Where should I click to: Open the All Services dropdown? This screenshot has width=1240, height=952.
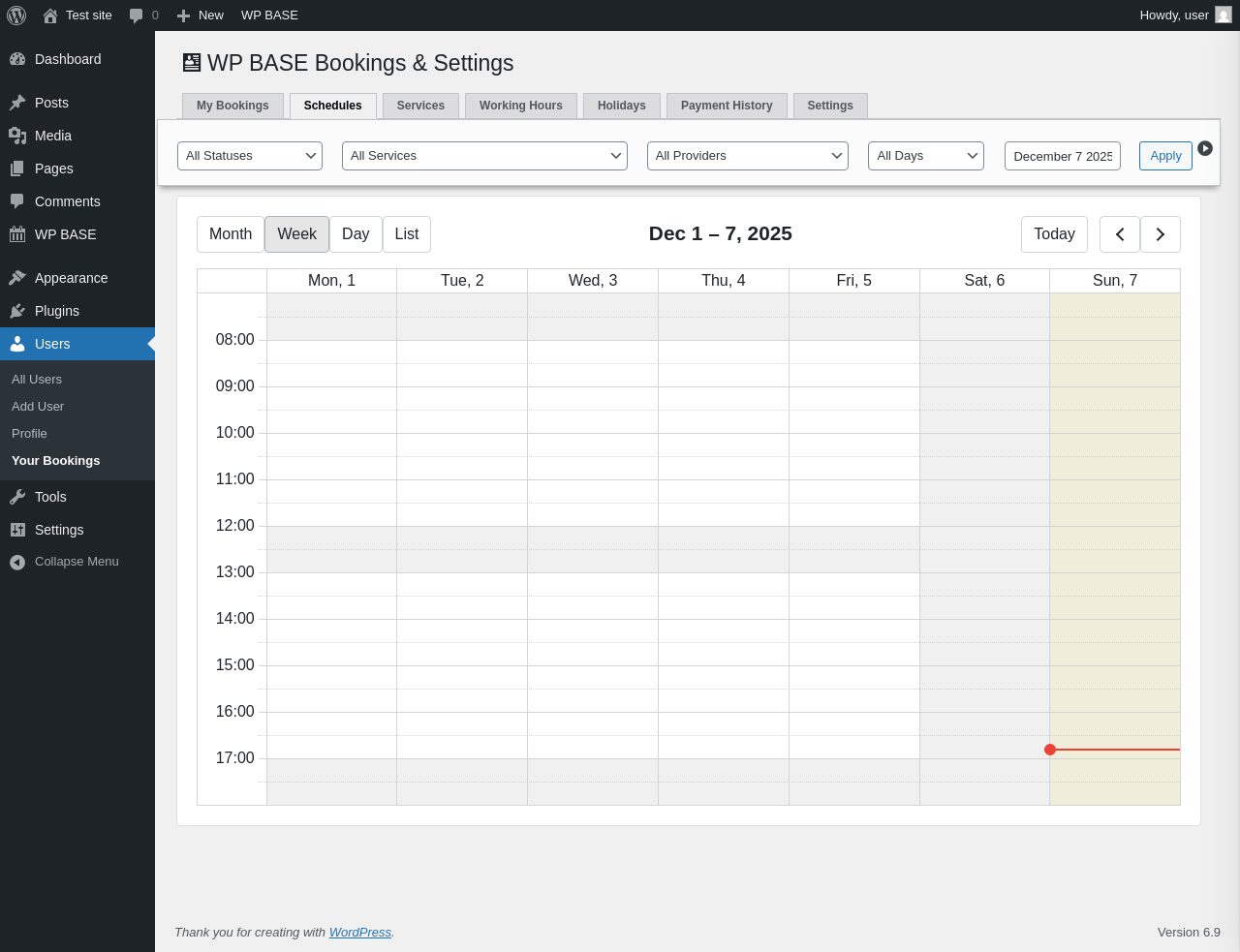click(x=484, y=156)
